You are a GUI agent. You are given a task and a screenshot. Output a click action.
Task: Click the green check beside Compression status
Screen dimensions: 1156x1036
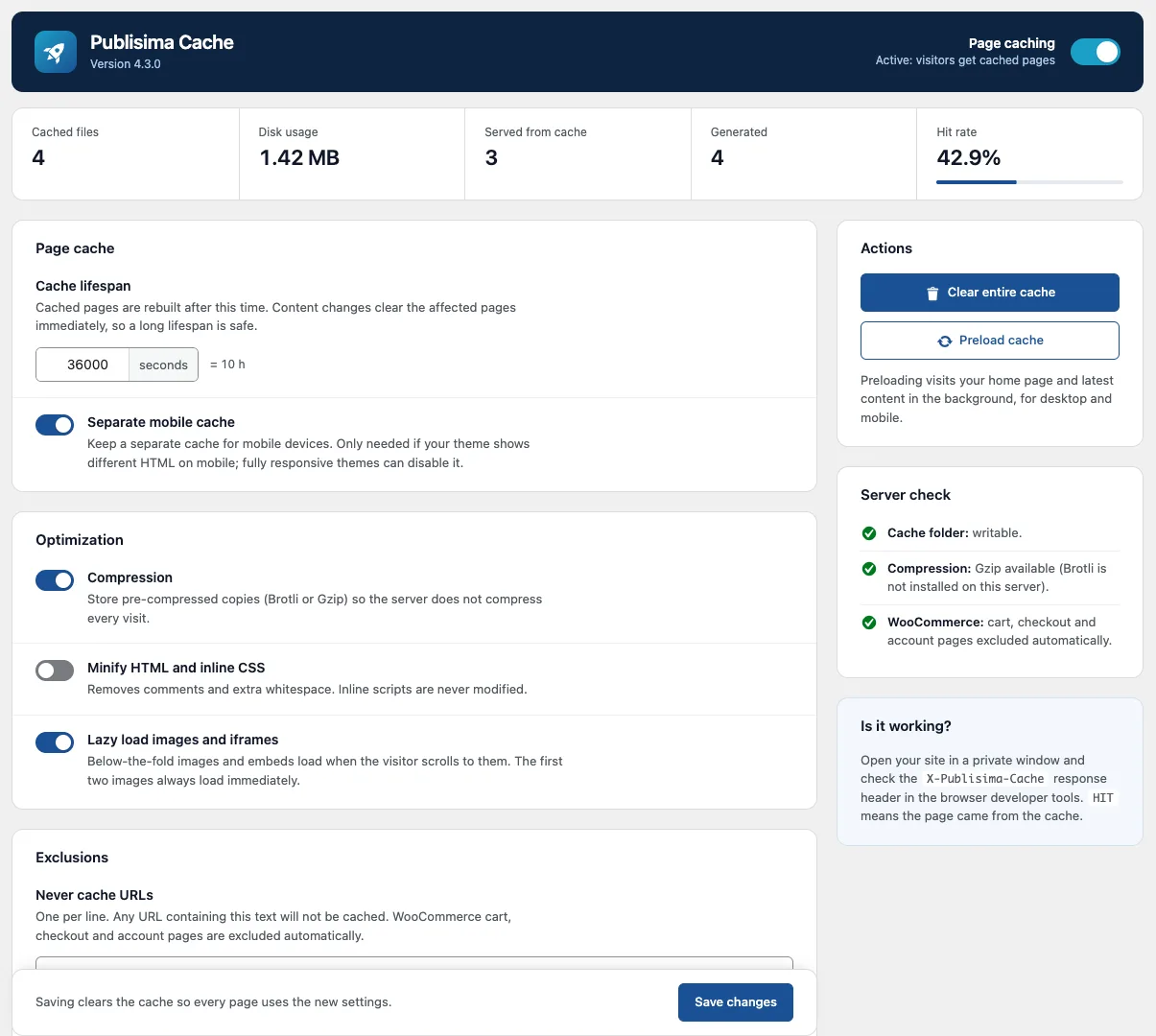click(869, 569)
